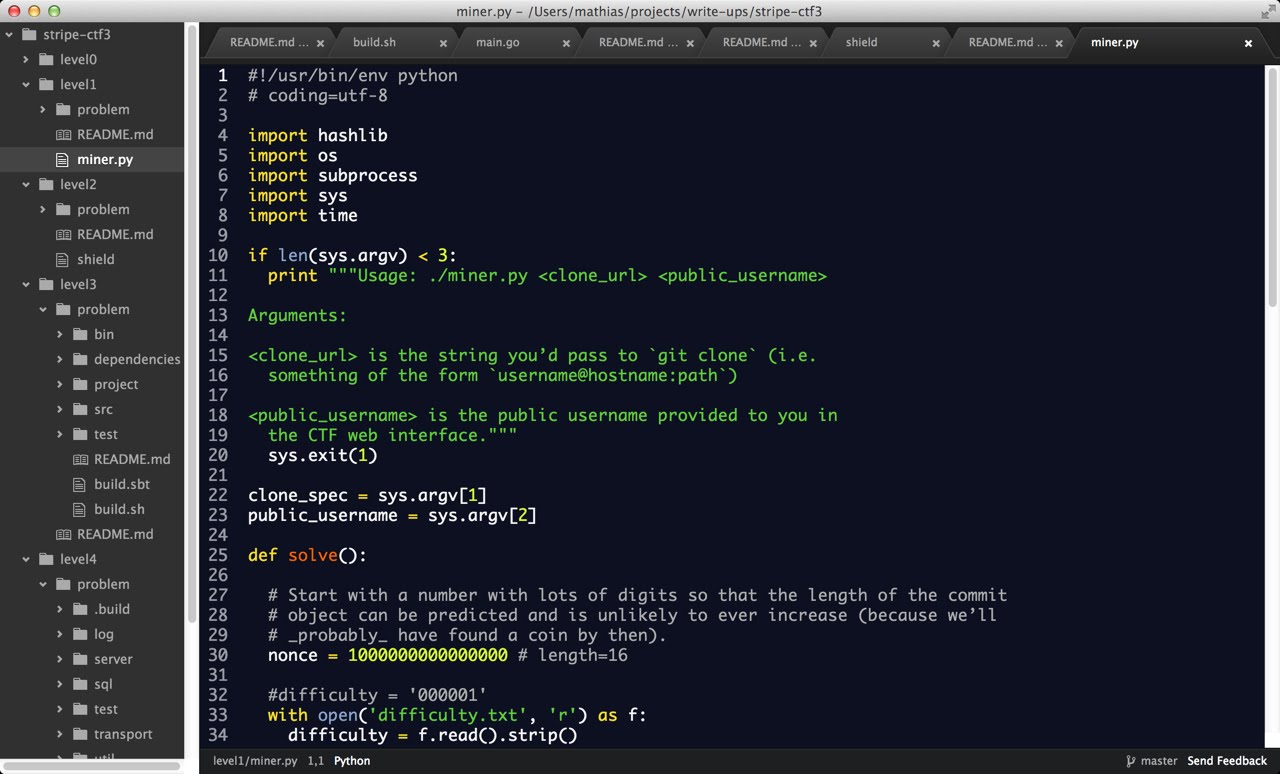Open shield file in level2 folder
The height and width of the screenshot is (774, 1280).
[x=95, y=260]
